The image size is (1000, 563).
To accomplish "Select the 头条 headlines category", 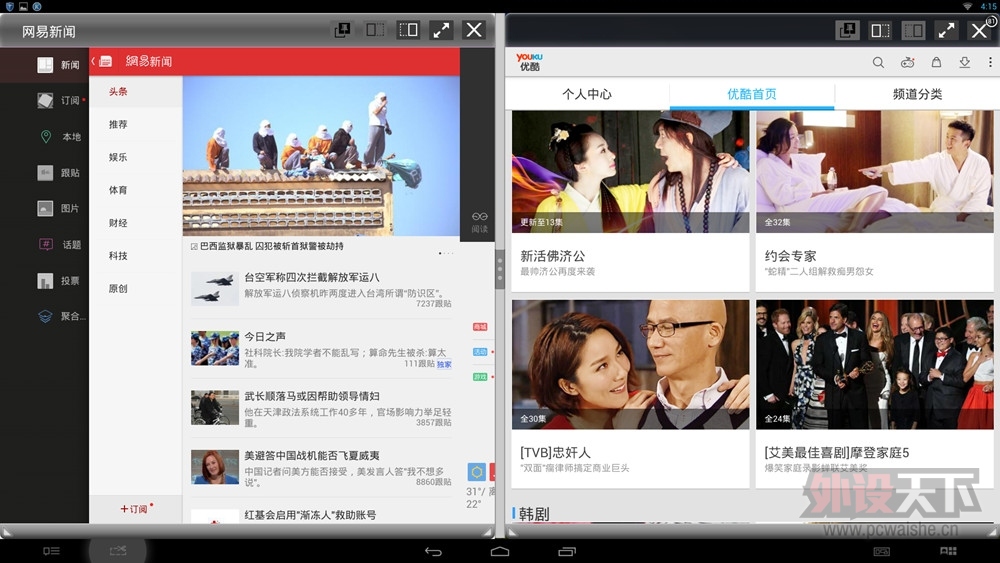I will pyautogui.click(x=136, y=92).
